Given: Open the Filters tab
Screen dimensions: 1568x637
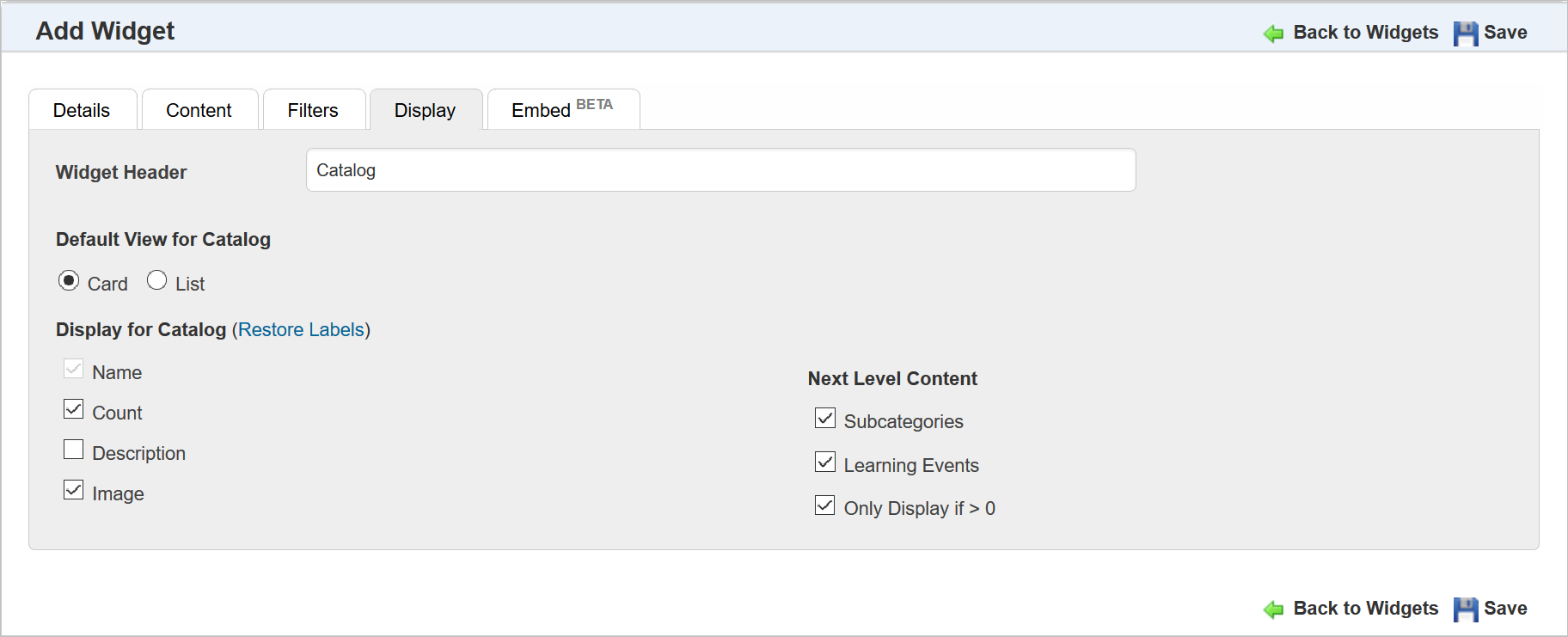Looking at the screenshot, I should click(313, 110).
